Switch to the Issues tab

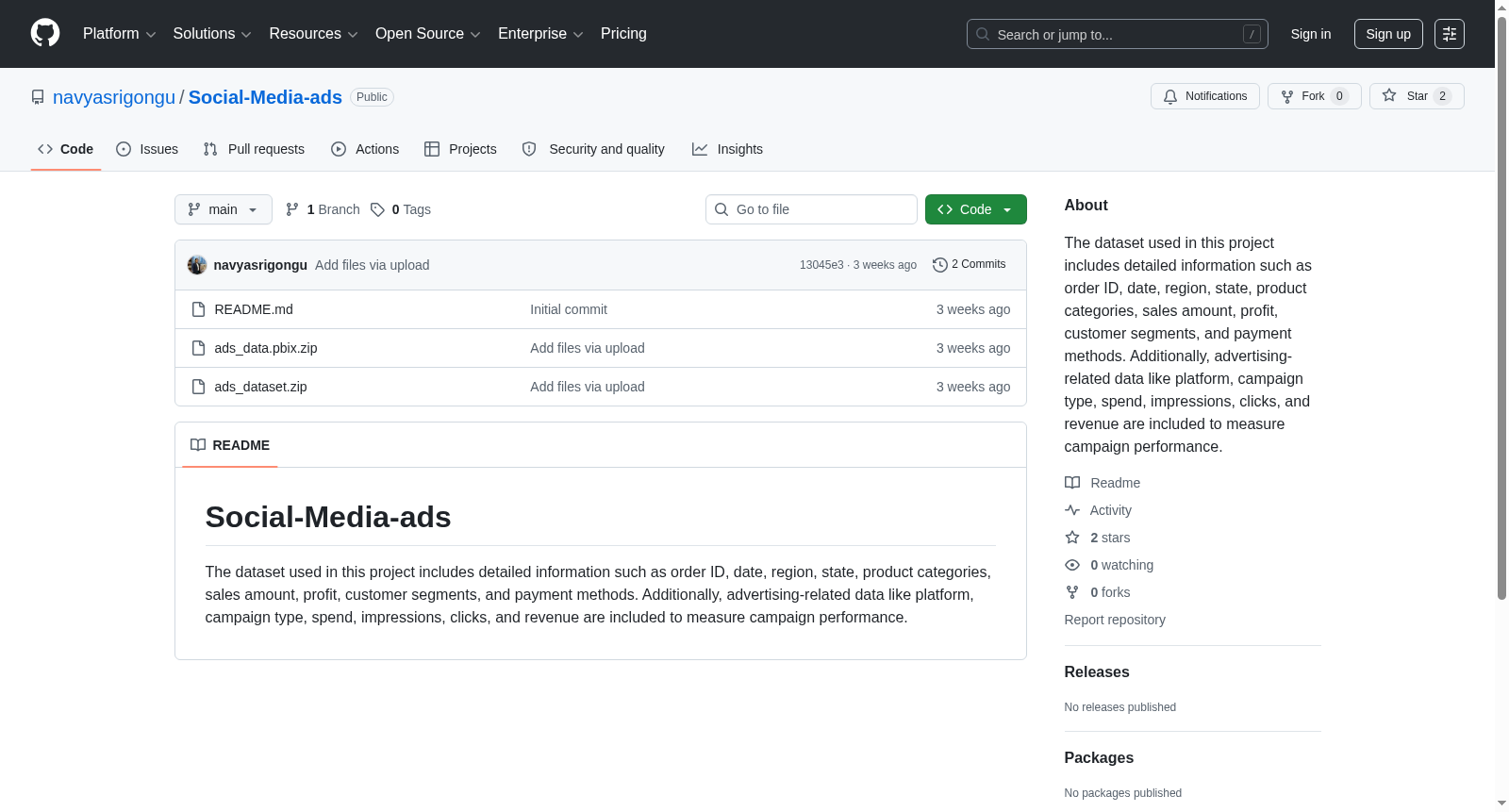pos(147,149)
